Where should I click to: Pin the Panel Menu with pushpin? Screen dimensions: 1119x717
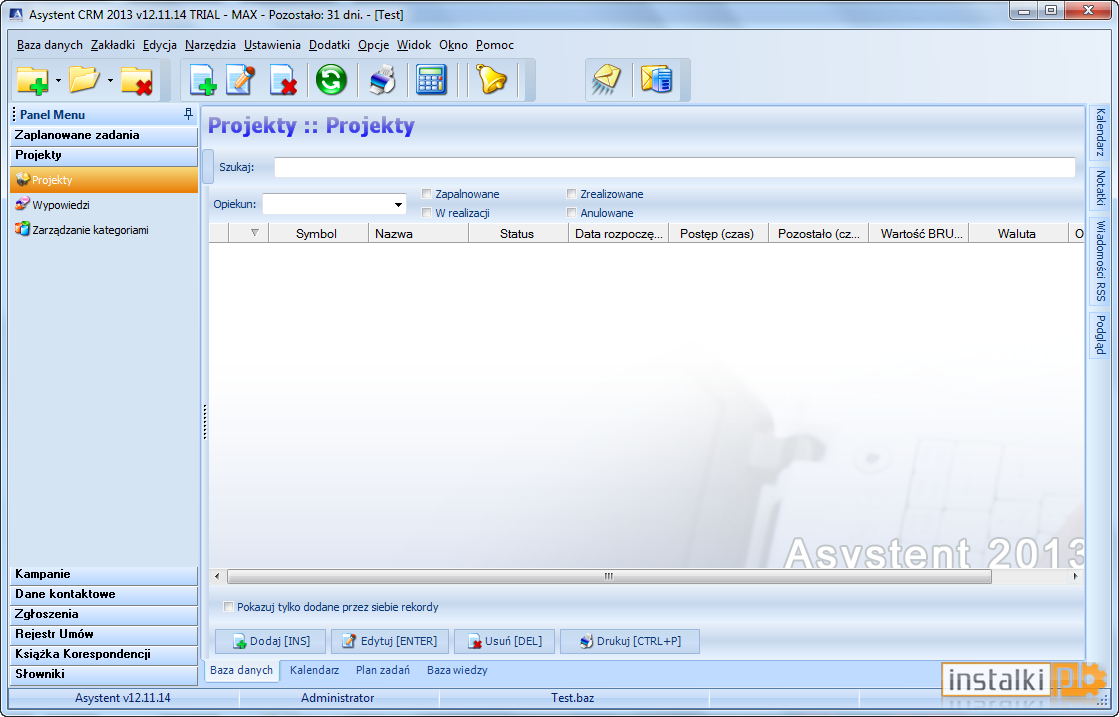[x=188, y=114]
